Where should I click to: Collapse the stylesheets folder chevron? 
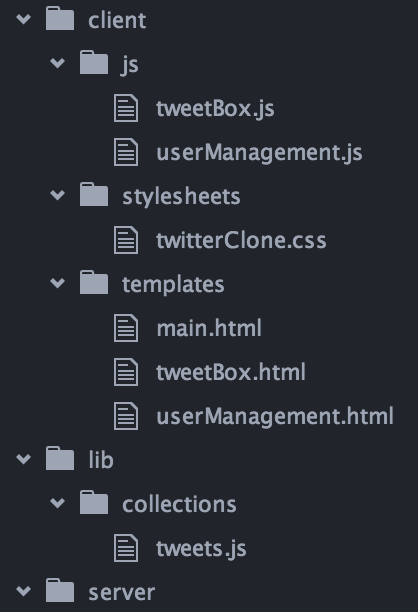58,195
